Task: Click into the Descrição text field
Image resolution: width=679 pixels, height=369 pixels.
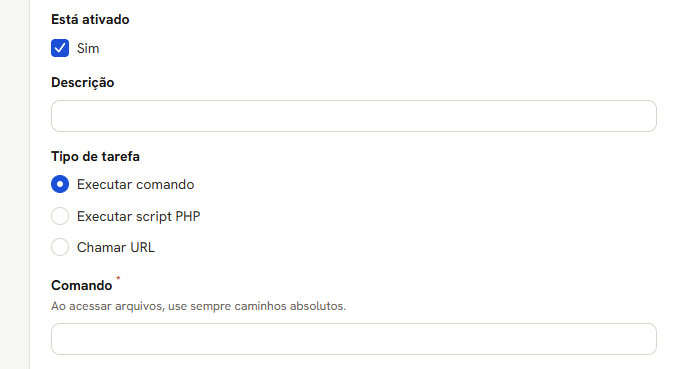Action: pos(354,116)
